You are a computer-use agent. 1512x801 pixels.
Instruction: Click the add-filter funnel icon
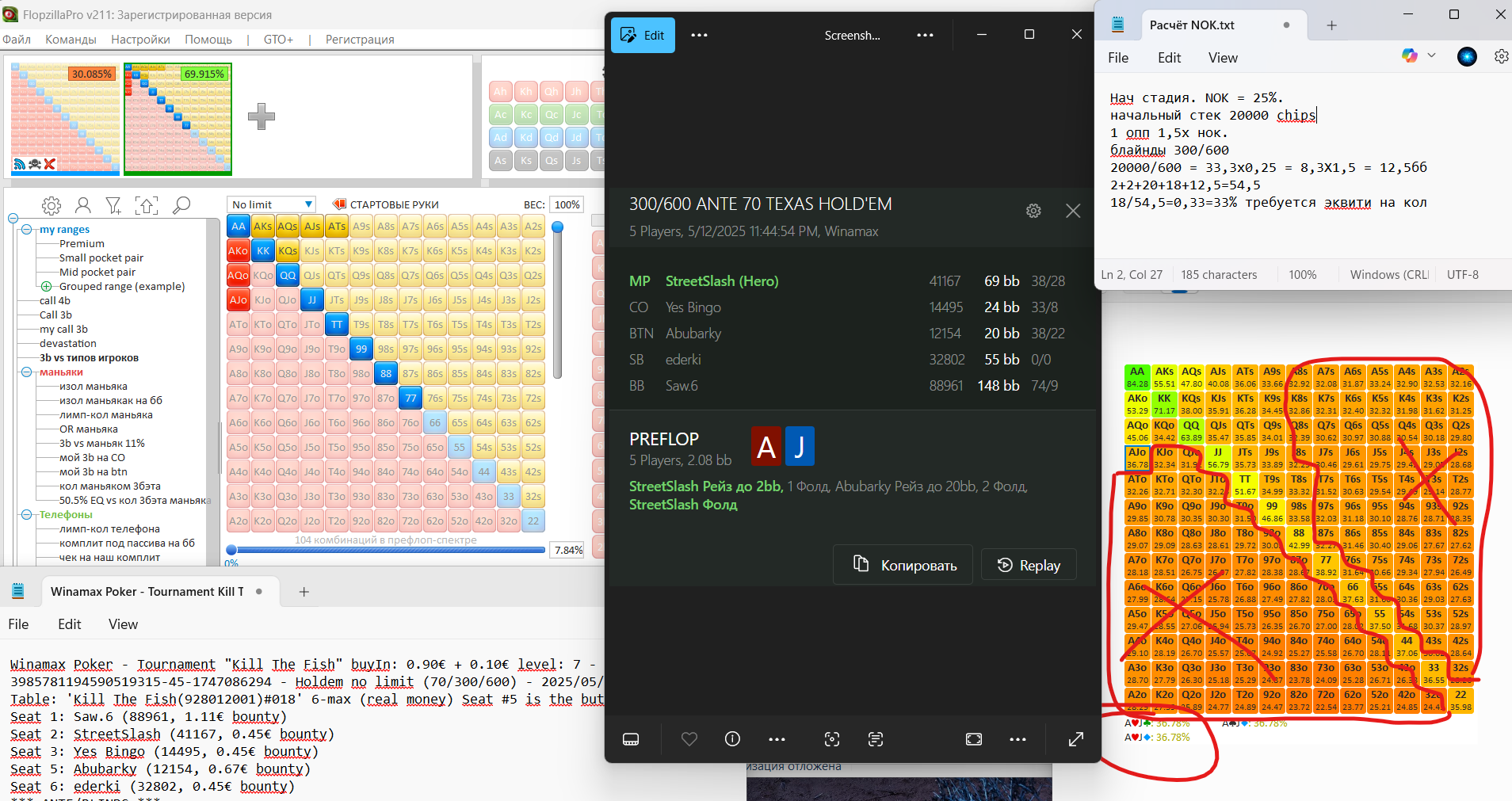tap(114, 206)
